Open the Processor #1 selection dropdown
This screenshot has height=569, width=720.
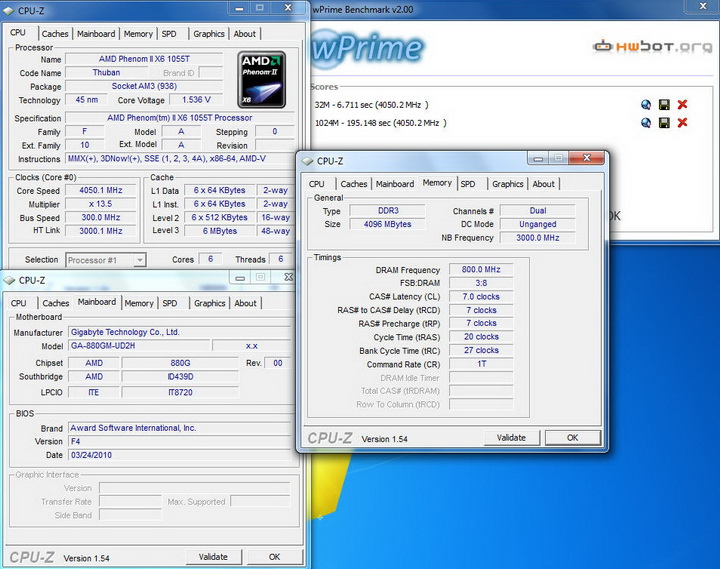click(x=106, y=260)
